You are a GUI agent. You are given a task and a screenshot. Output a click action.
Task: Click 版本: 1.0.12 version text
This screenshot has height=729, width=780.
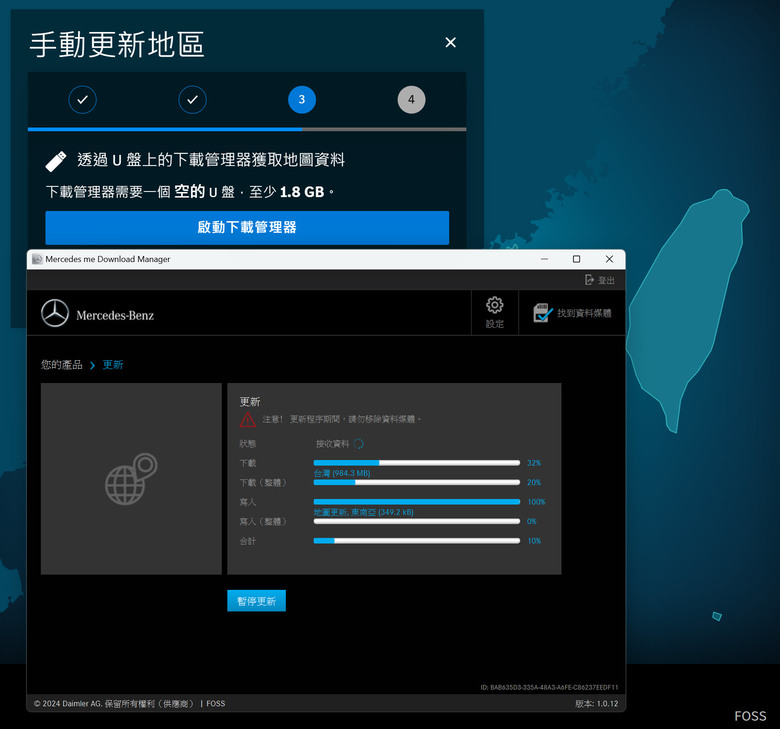pos(596,704)
